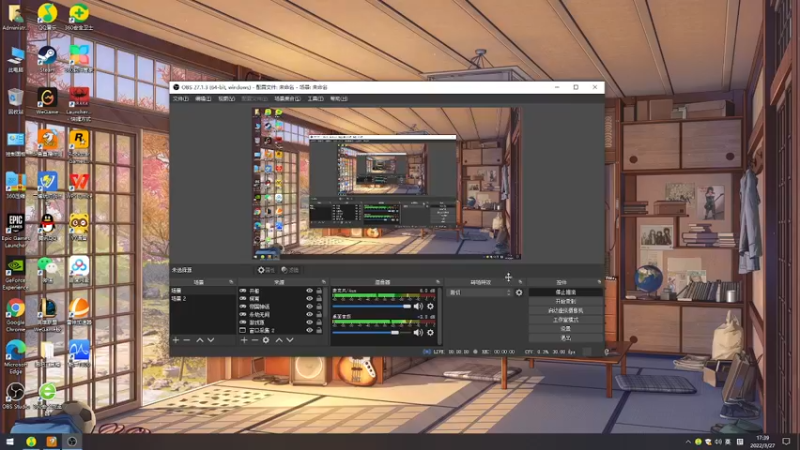
Task: Open Microsoft Edge desktop icon
Action: tap(15, 357)
